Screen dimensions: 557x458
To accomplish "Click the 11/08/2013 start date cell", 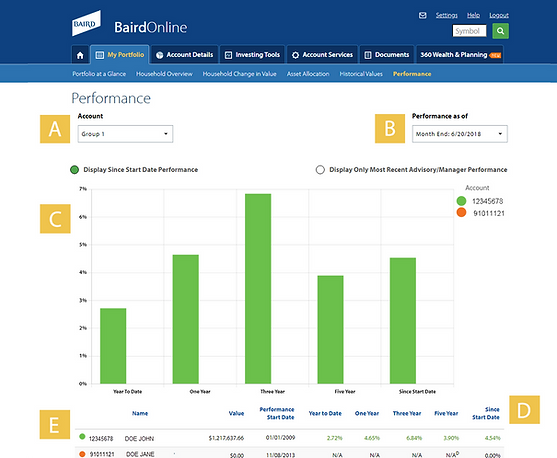I will pos(280,455).
